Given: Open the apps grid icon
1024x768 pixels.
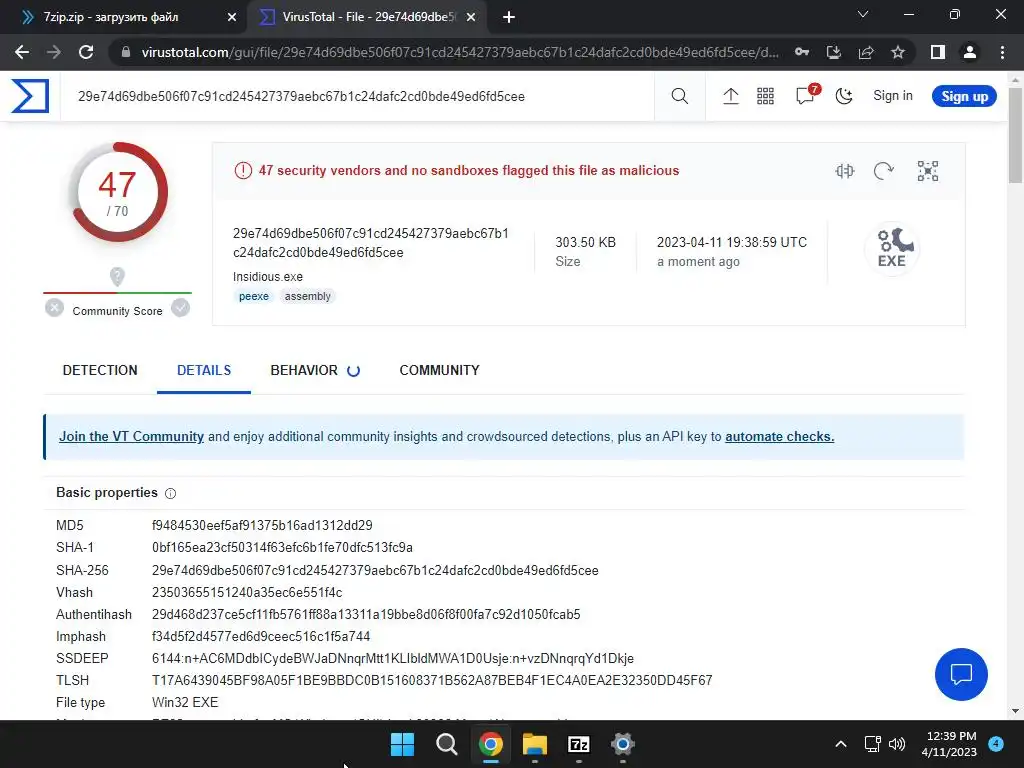Looking at the screenshot, I should tap(765, 96).
